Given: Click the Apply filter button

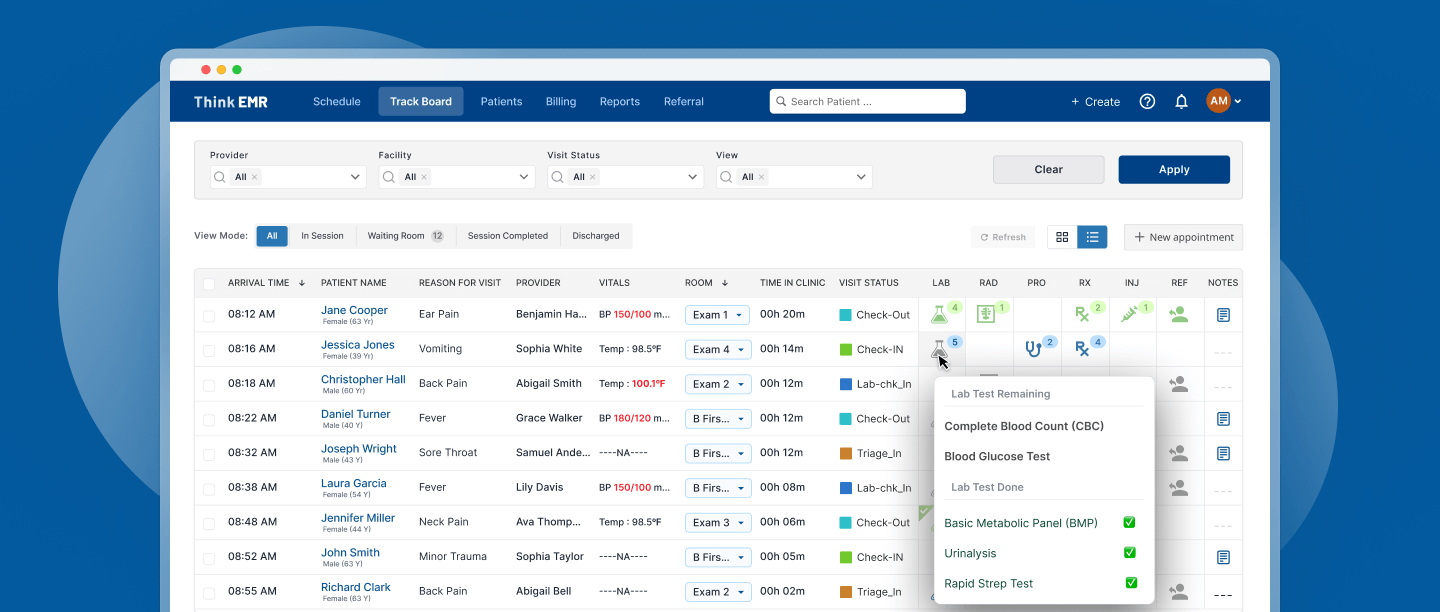Looking at the screenshot, I should (x=1174, y=169).
